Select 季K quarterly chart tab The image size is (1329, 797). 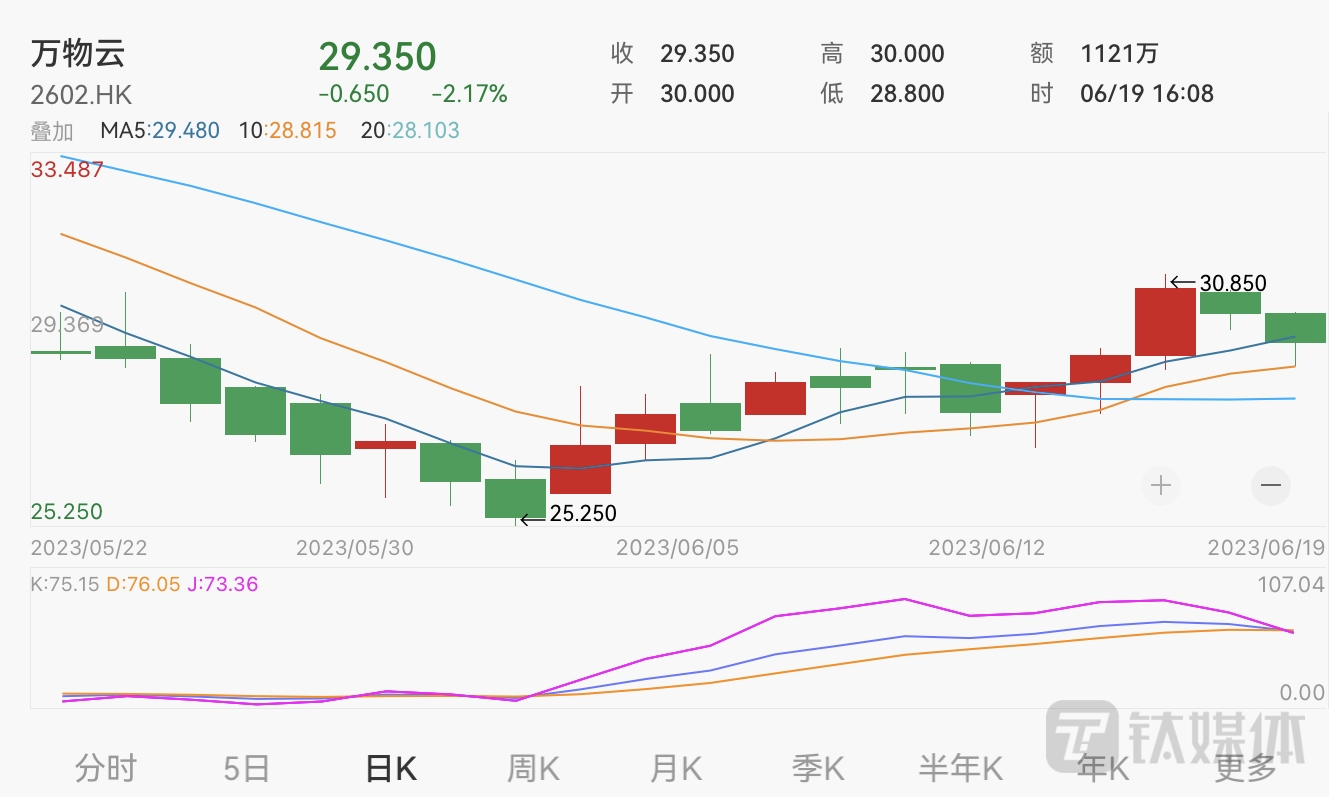coord(818,768)
